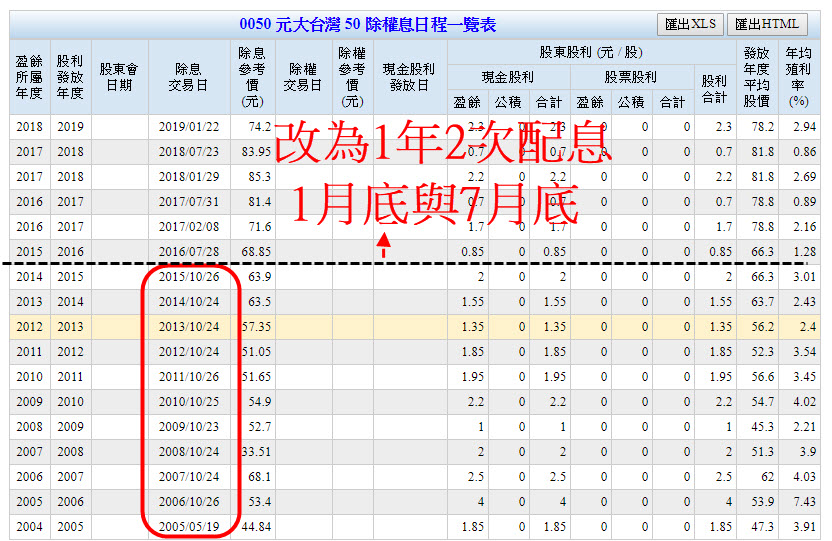The width and height of the screenshot is (832, 541).
Task: Click reference price 33.51 in 2008 row
Action: [x=257, y=451]
